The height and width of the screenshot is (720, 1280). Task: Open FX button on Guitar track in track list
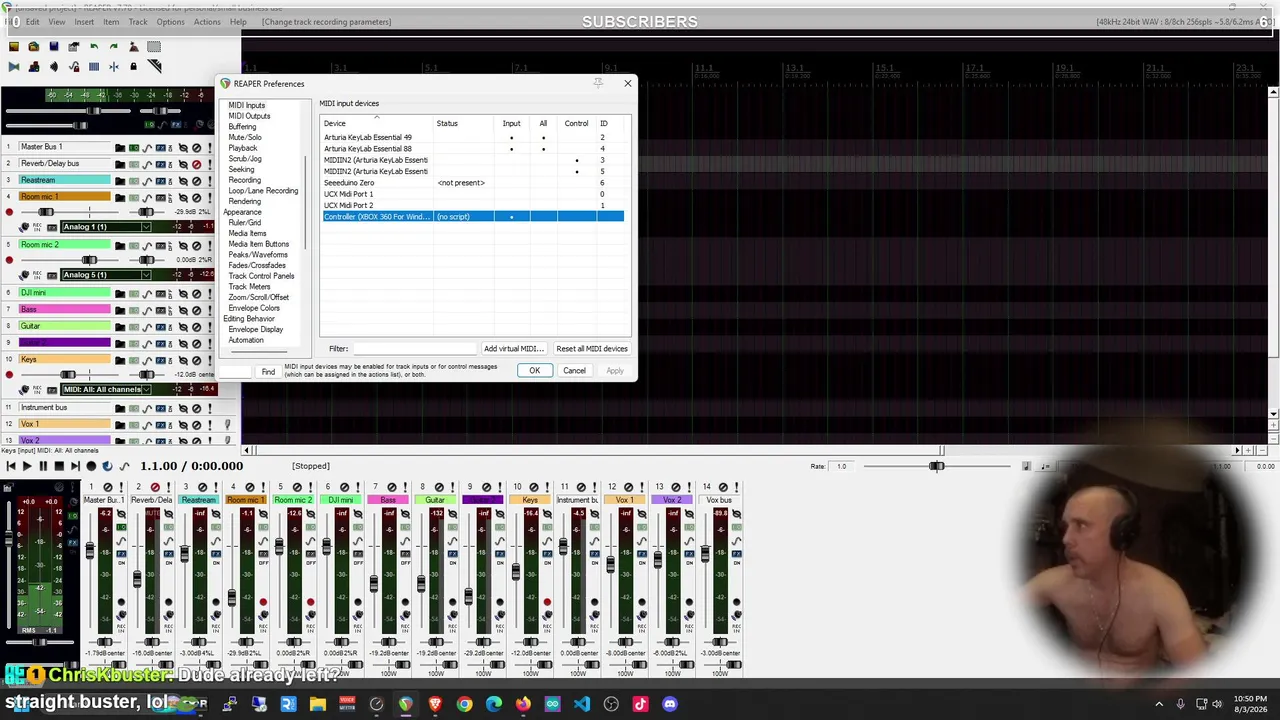tap(160, 326)
